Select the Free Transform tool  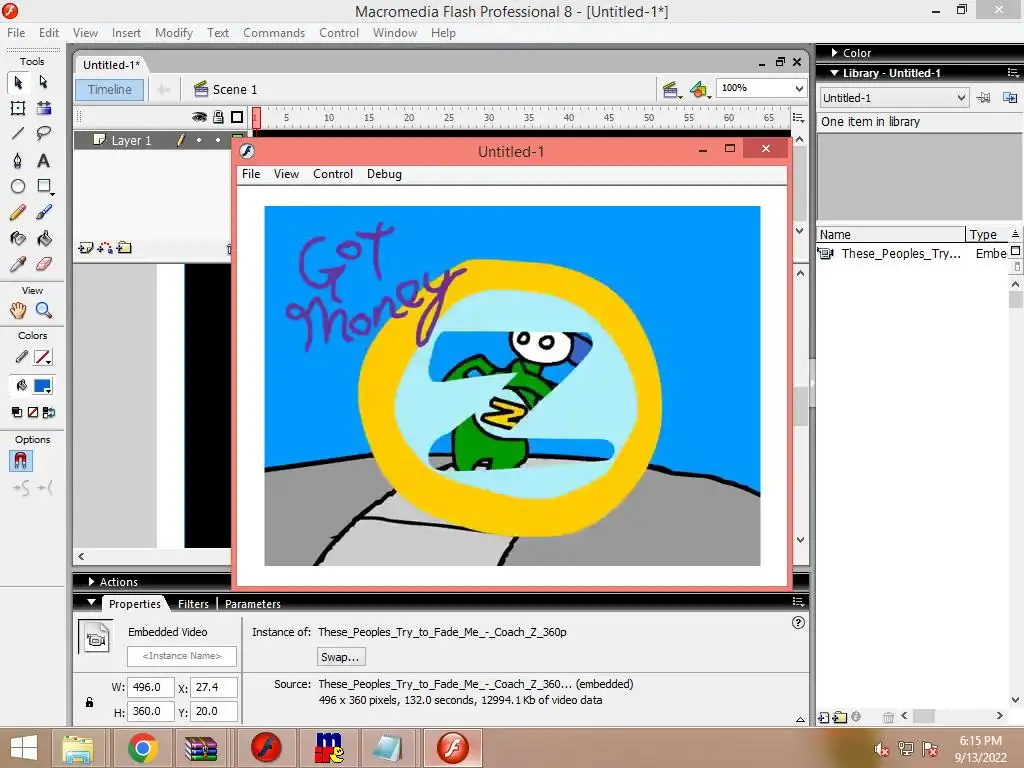[18, 108]
